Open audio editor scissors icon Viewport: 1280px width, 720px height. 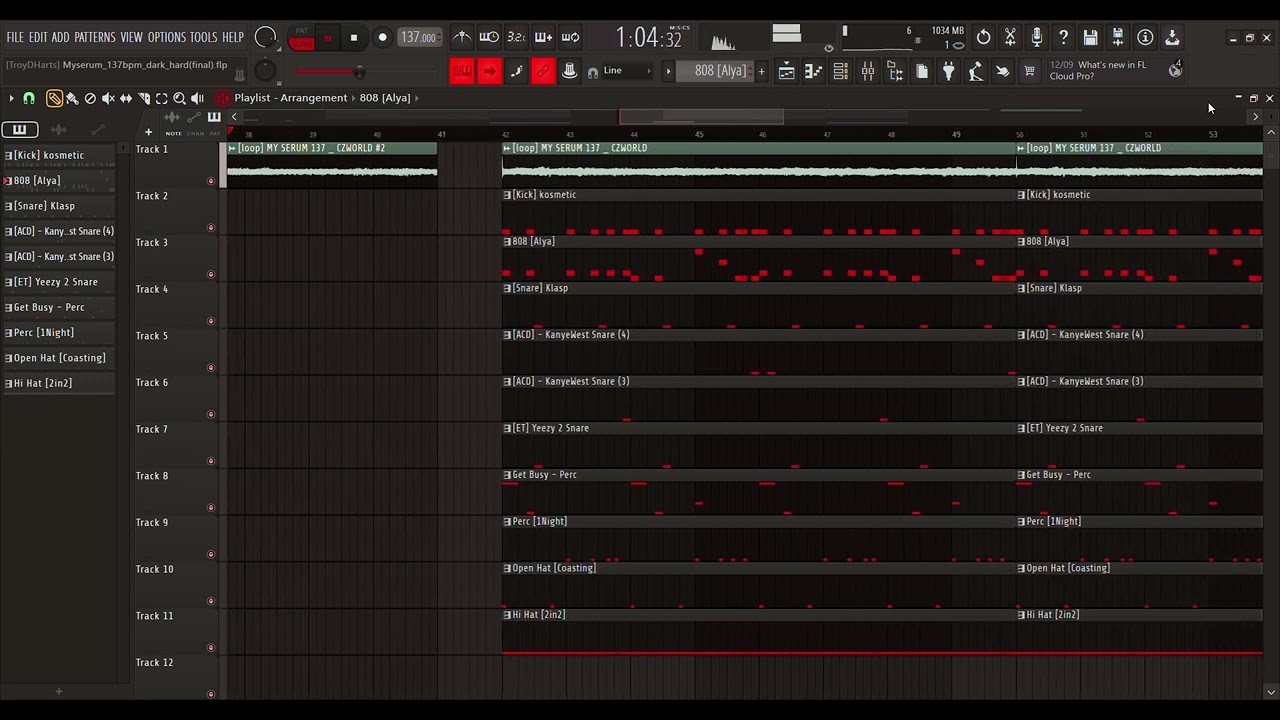[x=1011, y=37]
